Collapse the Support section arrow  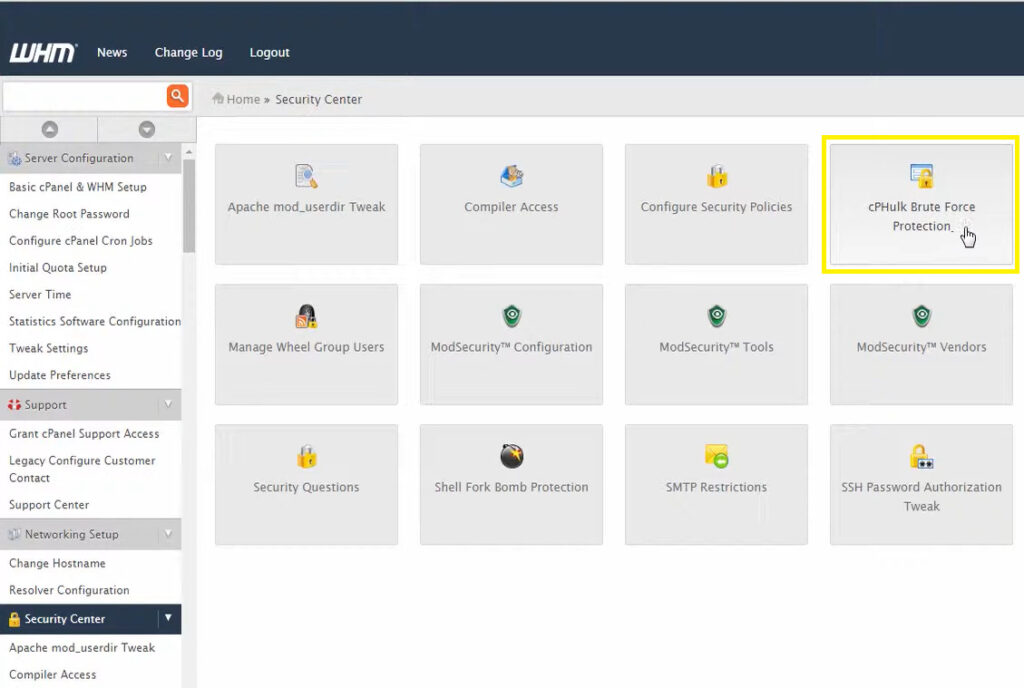(x=168, y=405)
